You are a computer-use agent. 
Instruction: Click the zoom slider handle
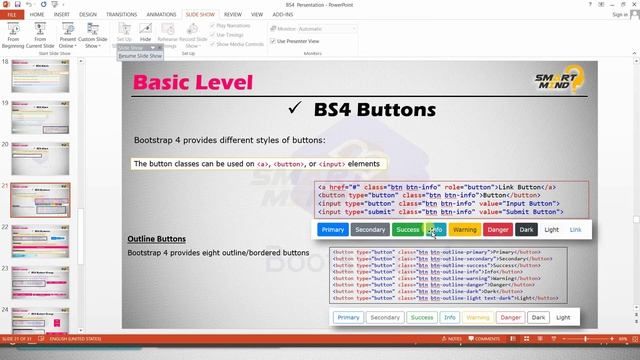pyautogui.click(x=585, y=339)
